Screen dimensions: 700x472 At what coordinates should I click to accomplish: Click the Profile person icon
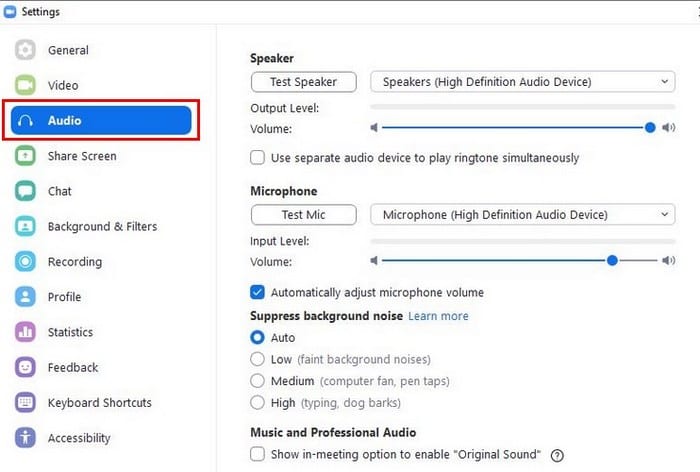(25, 297)
